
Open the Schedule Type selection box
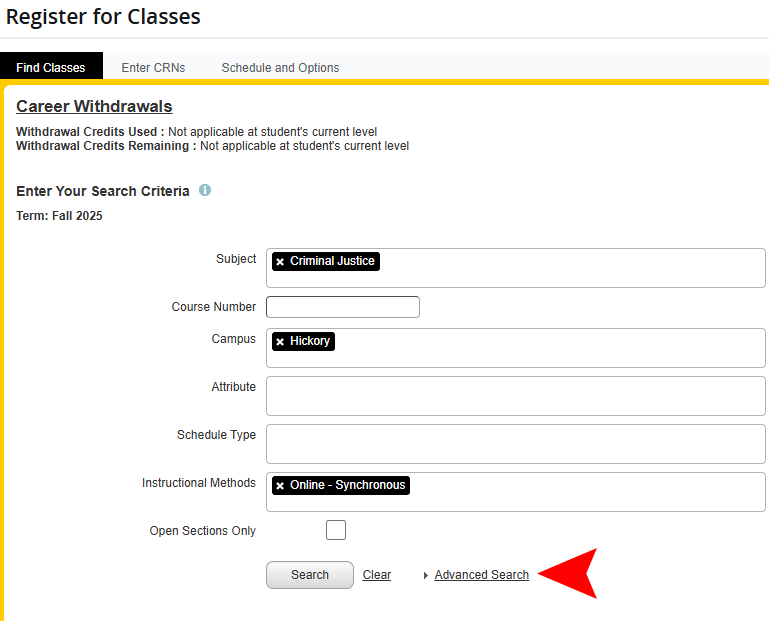516,444
